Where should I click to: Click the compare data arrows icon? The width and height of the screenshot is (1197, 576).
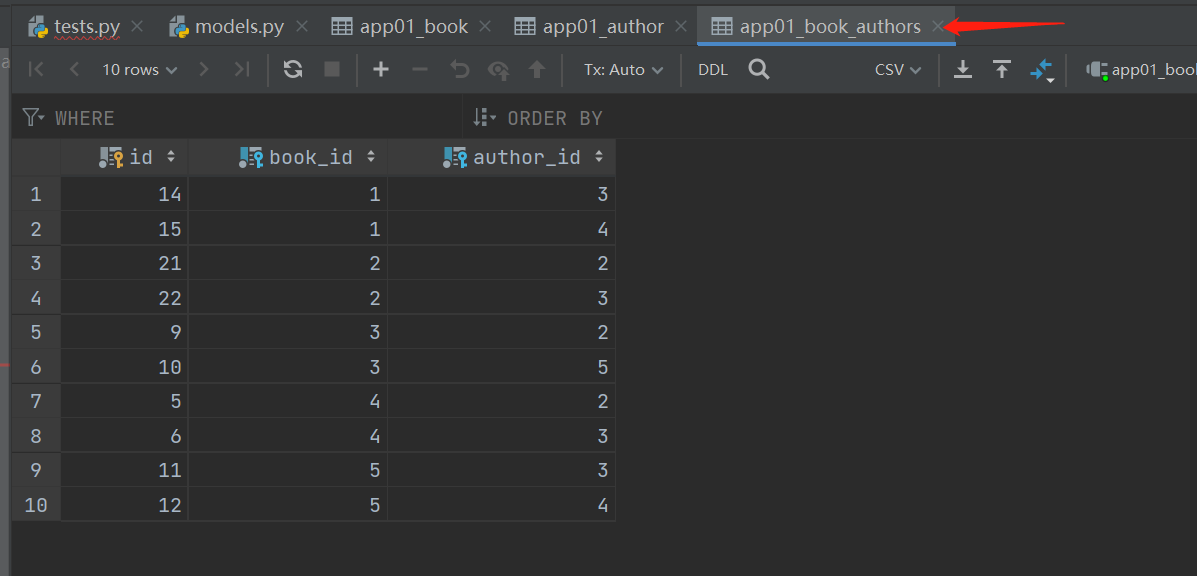pos(1041,70)
